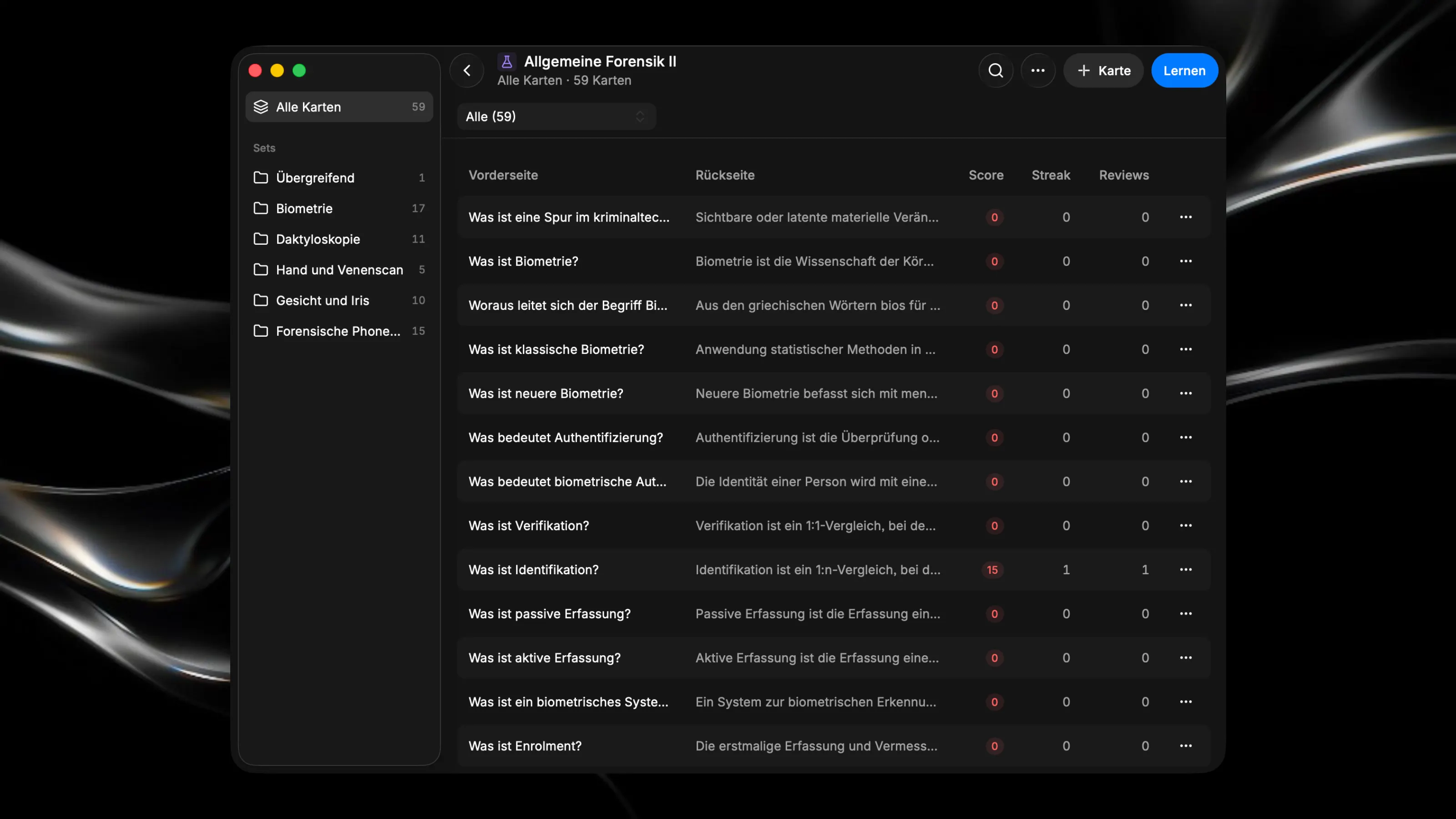Open options for 'Was ist klassische Biometrie?' row
Image resolution: width=1456 pixels, height=819 pixels.
[x=1186, y=349]
